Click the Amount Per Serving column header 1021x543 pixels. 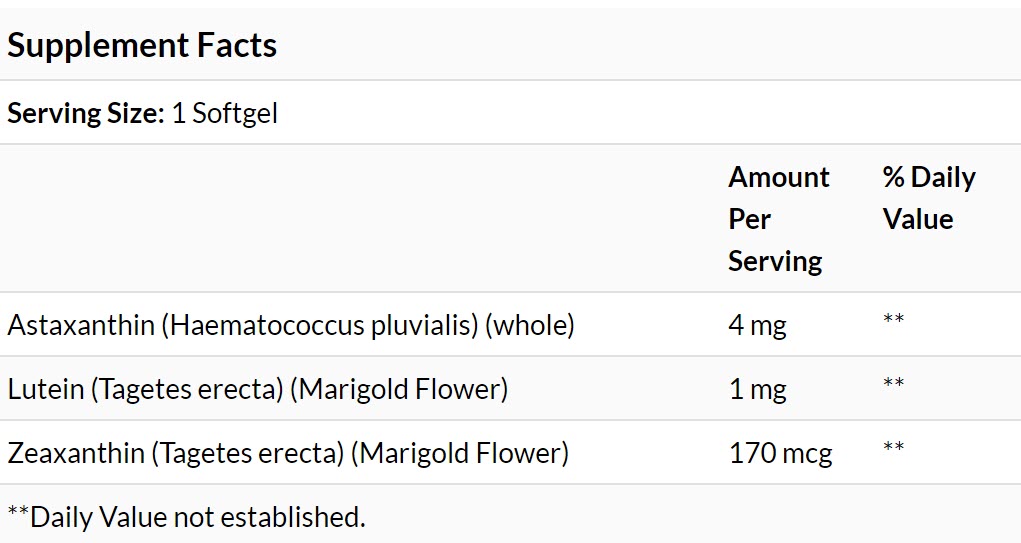779,219
